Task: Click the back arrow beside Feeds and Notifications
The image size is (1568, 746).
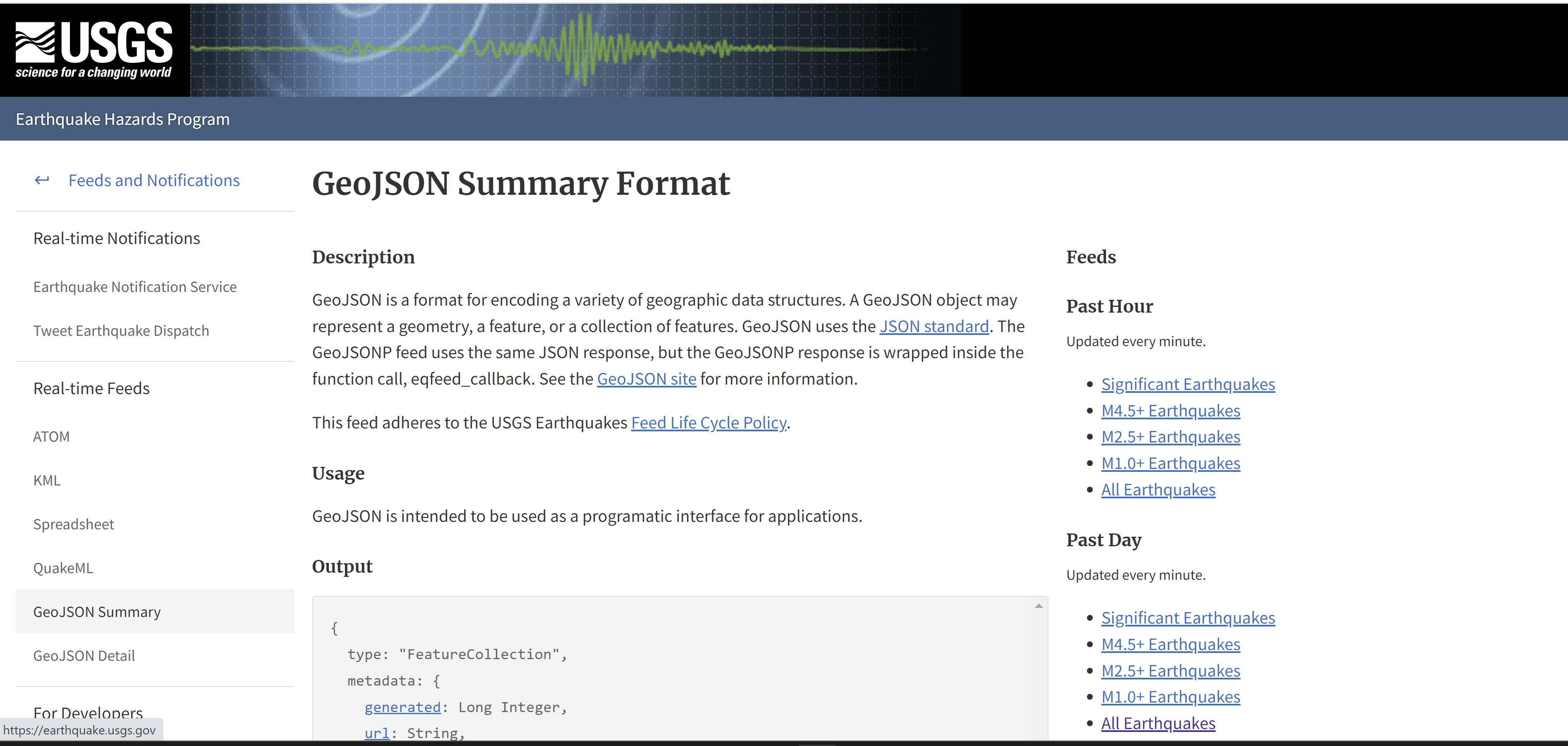Action: tap(42, 180)
